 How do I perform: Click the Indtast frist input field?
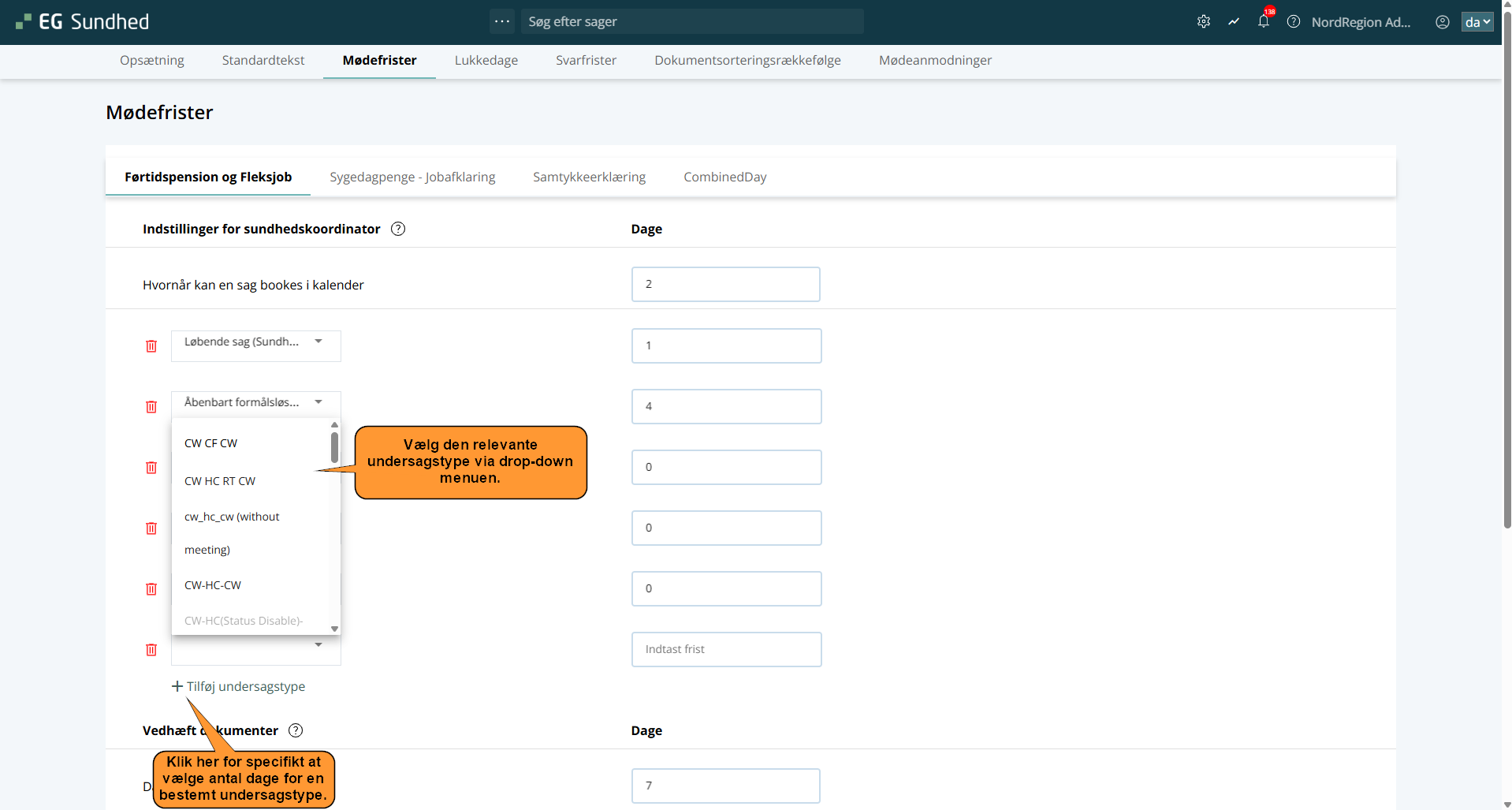coord(726,649)
